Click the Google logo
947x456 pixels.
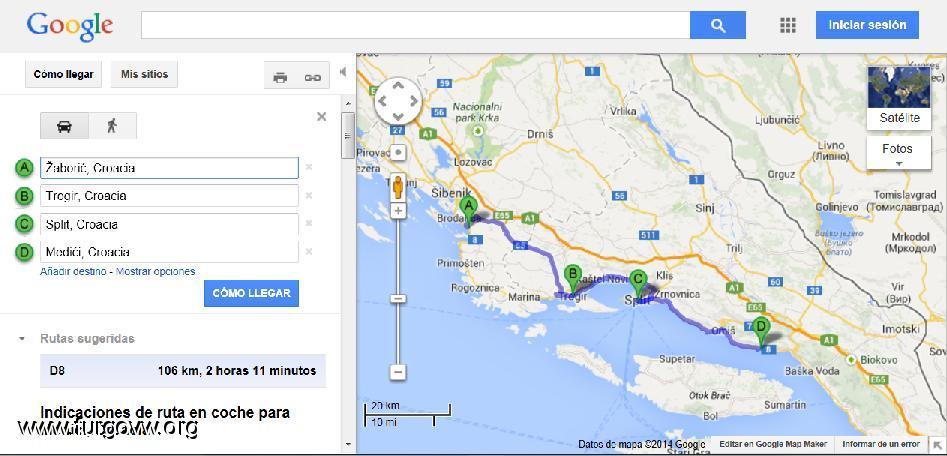70,26
